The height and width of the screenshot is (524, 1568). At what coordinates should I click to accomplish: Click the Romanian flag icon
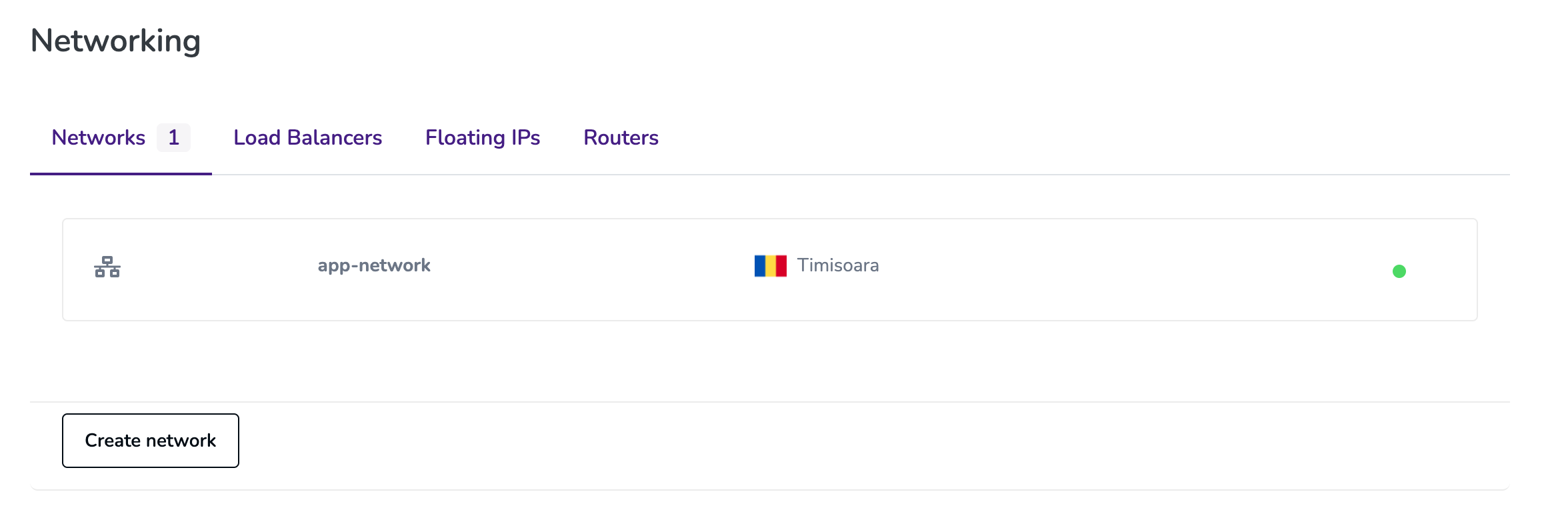pyautogui.click(x=770, y=266)
